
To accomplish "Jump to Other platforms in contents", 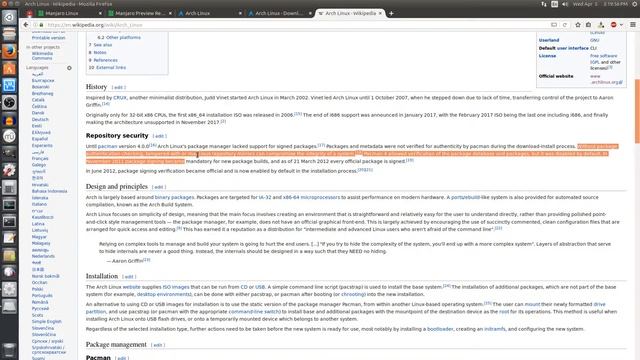I will click(123, 38).
